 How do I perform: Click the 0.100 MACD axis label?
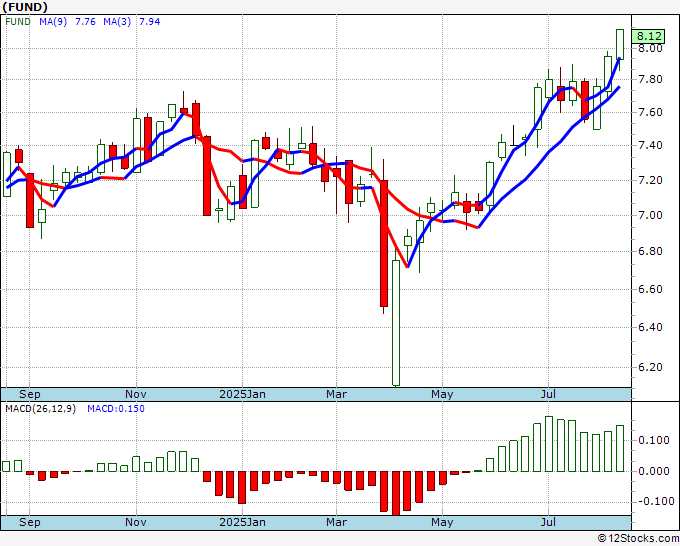pos(654,440)
